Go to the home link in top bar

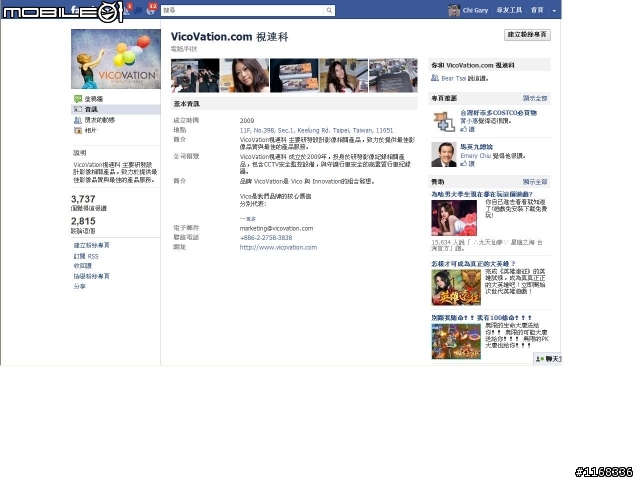coord(537,11)
